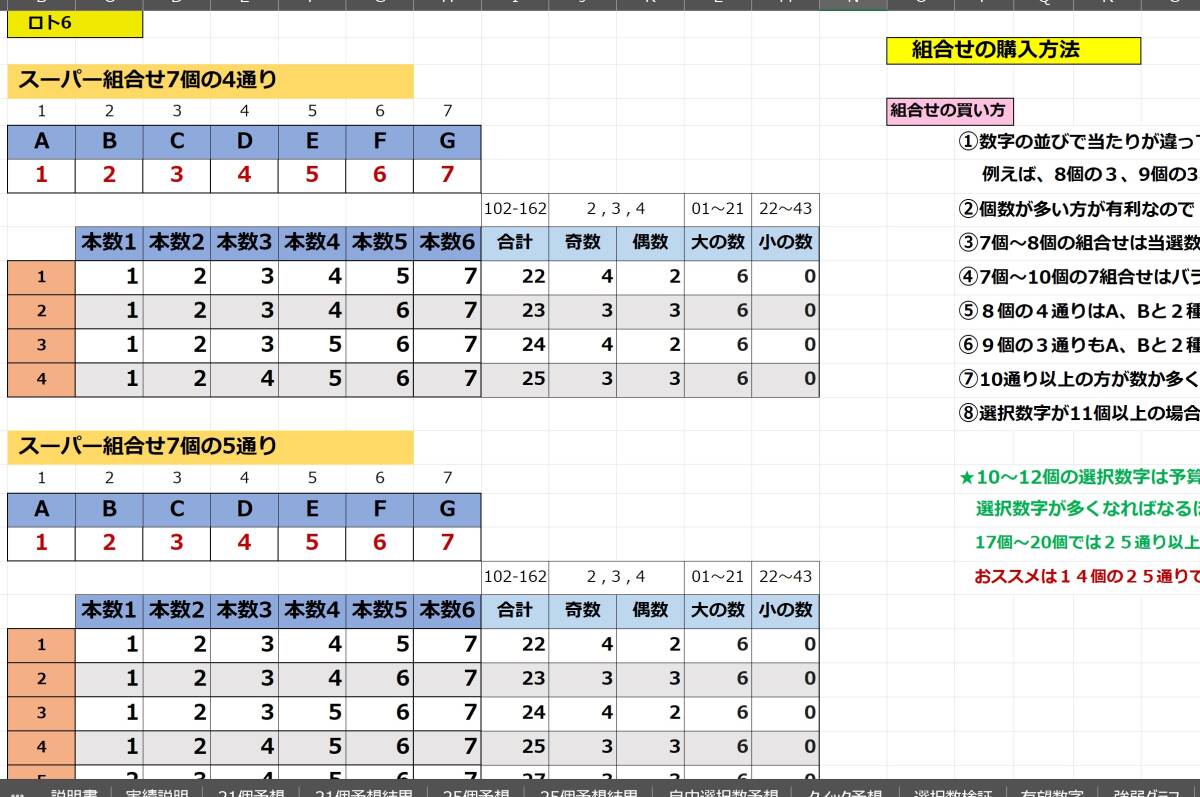Click orange row label 2 in 5通り table
Screen dimensions: 1200x797
pyautogui.click(x=41, y=679)
